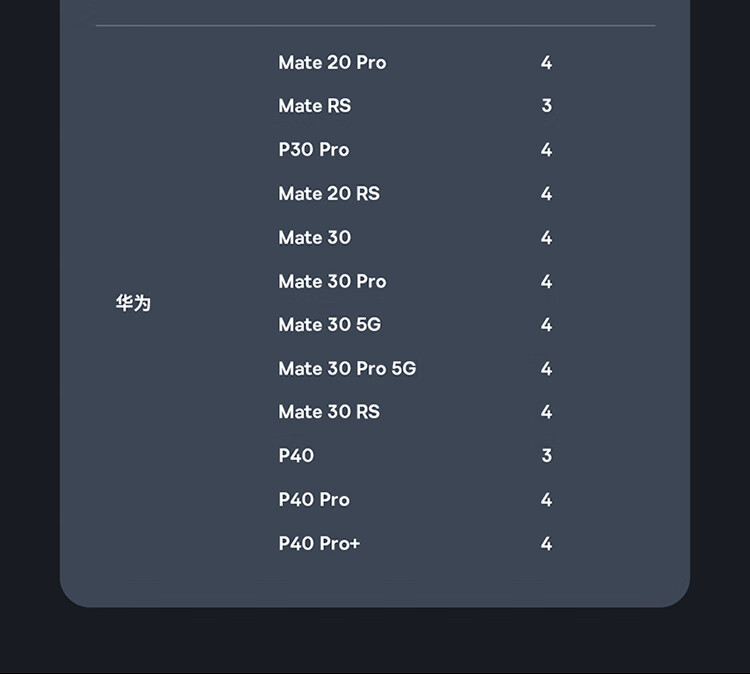This screenshot has height=674, width=750.
Task: Select the Mate 20 RS entry
Action: 329,194
